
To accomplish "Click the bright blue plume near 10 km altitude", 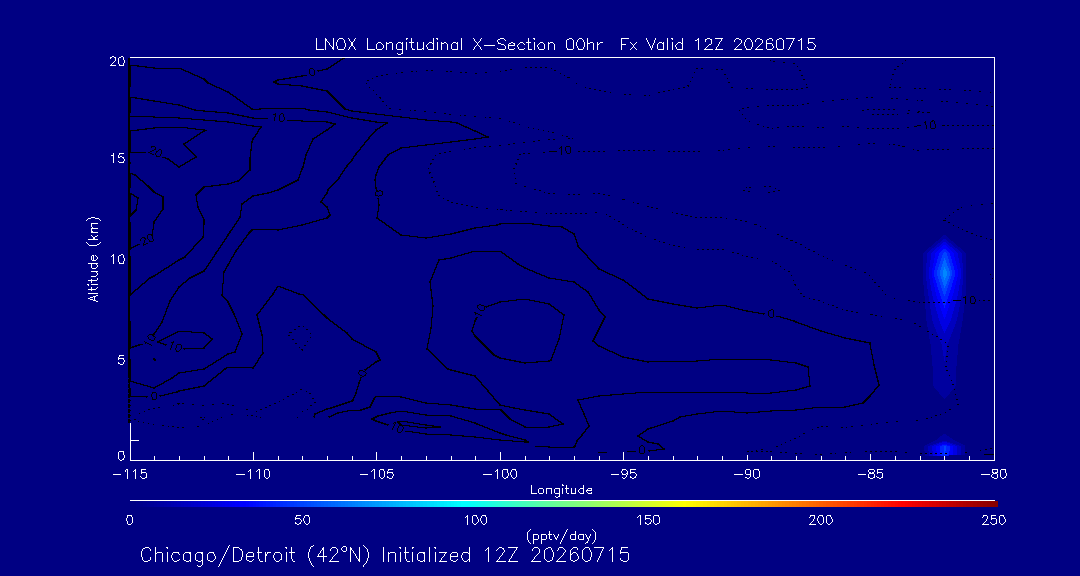I will [x=945, y=272].
